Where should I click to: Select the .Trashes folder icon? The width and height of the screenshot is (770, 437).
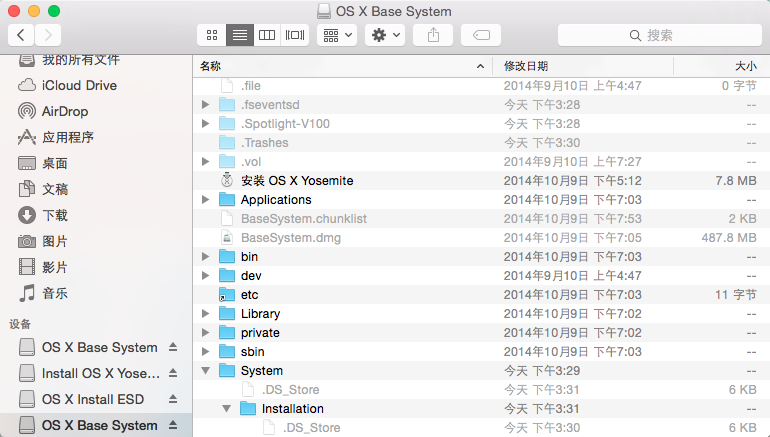227,142
